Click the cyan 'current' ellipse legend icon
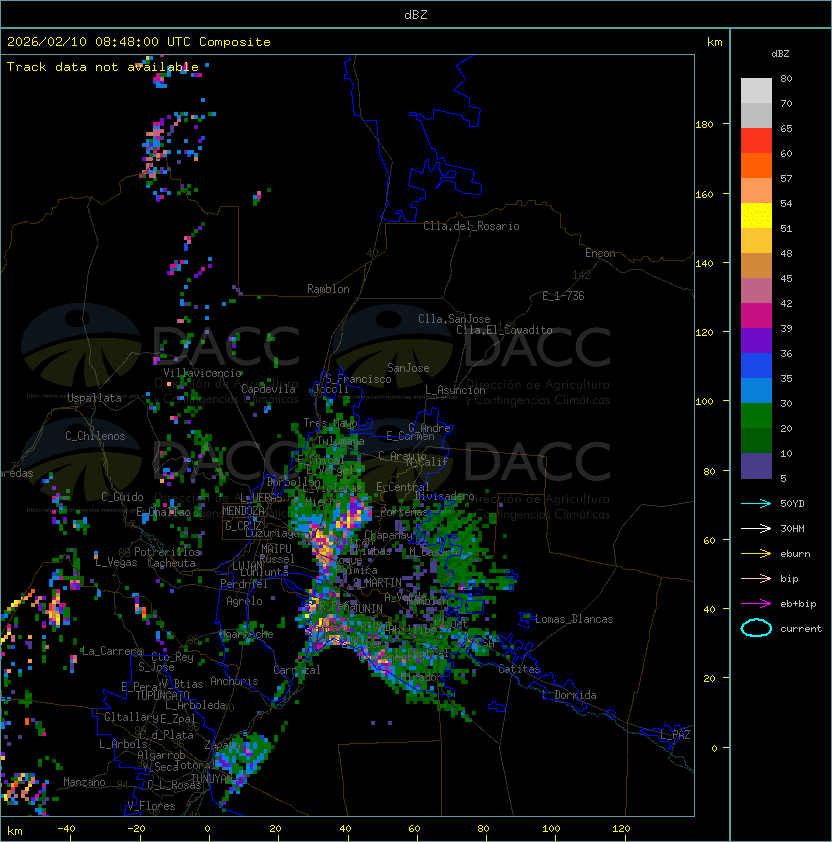This screenshot has height=842, width=832. [756, 628]
